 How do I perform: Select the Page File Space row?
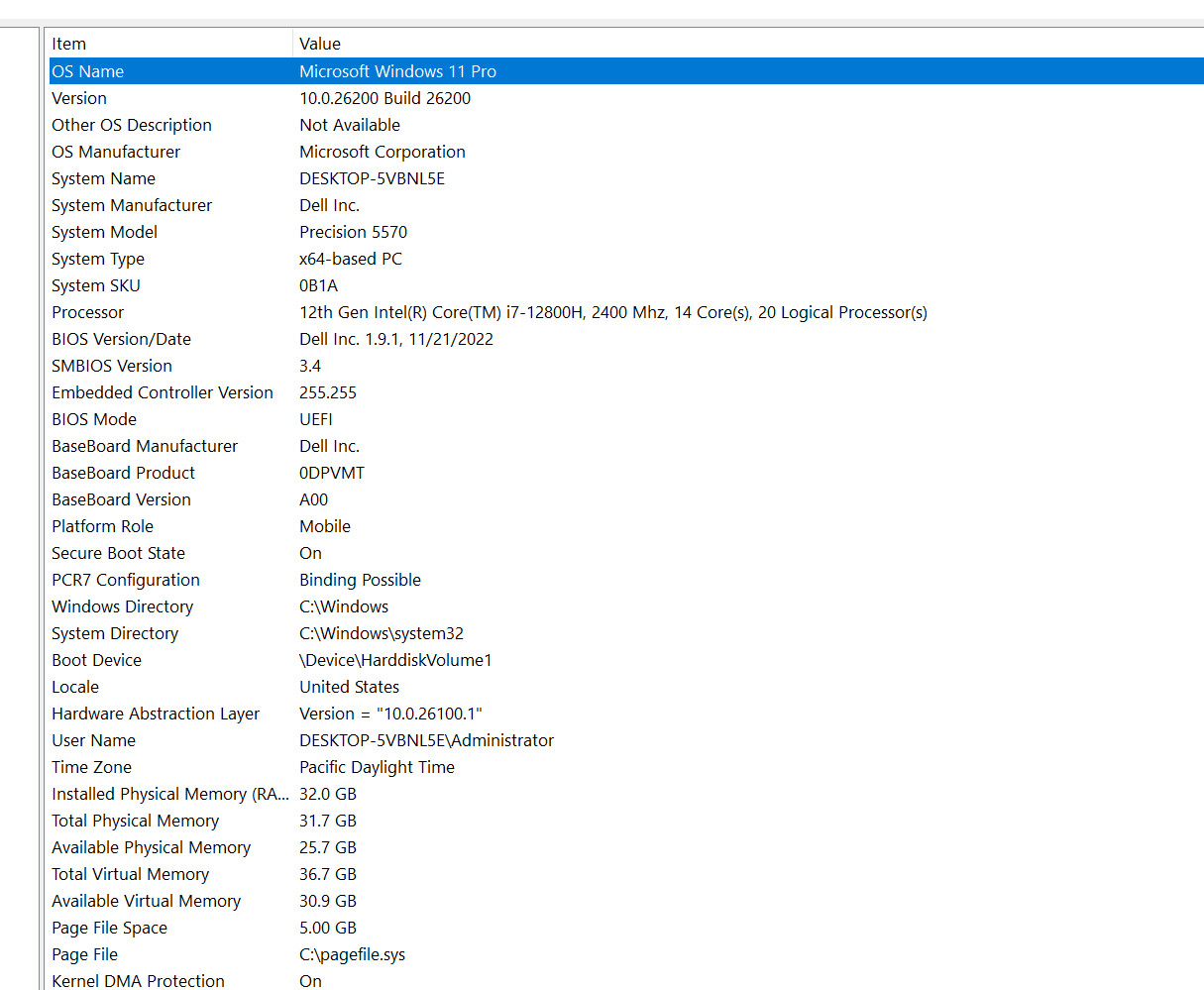pyautogui.click(x=626, y=928)
